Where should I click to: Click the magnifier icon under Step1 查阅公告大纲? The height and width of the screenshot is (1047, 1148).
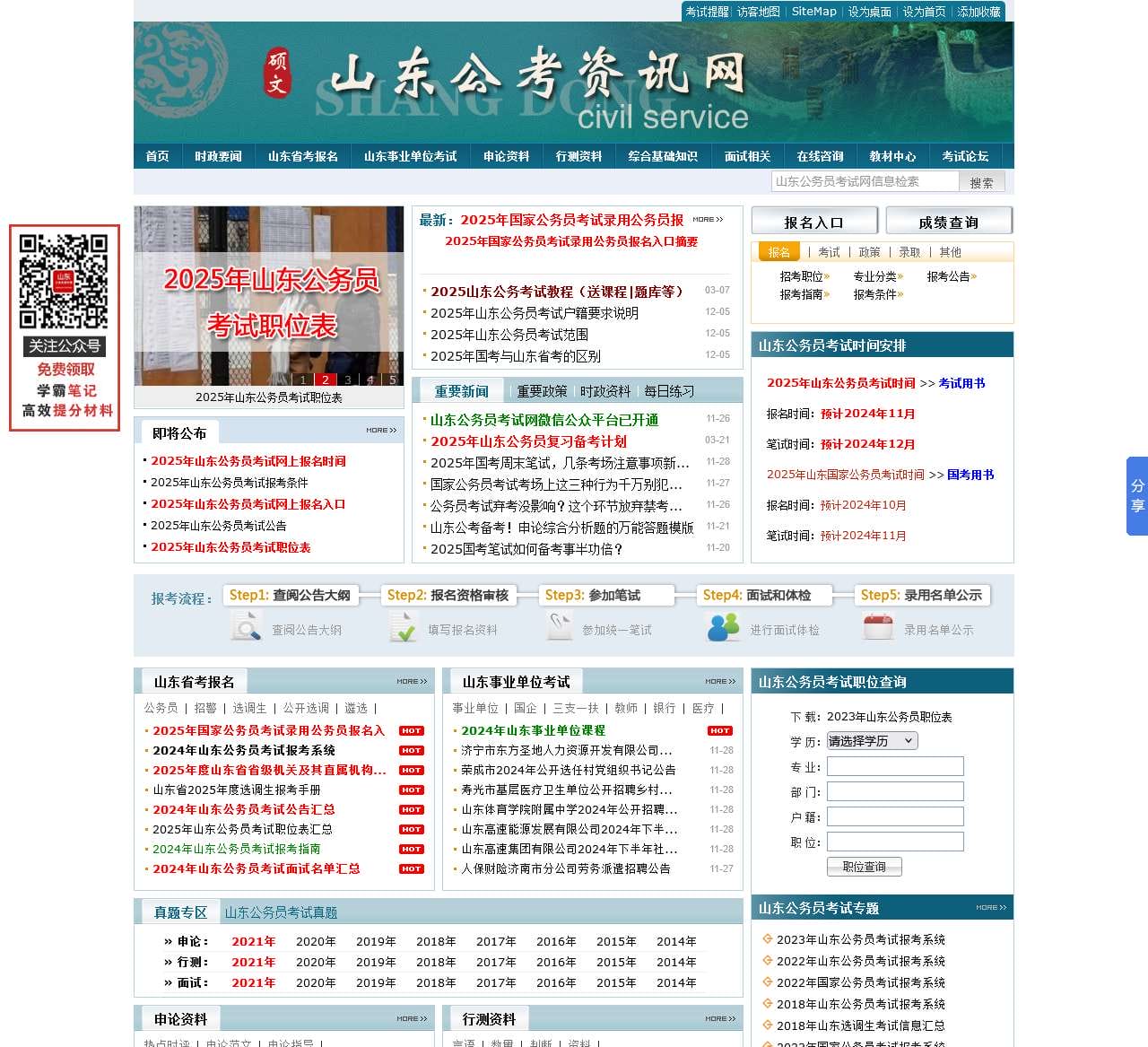[248, 626]
